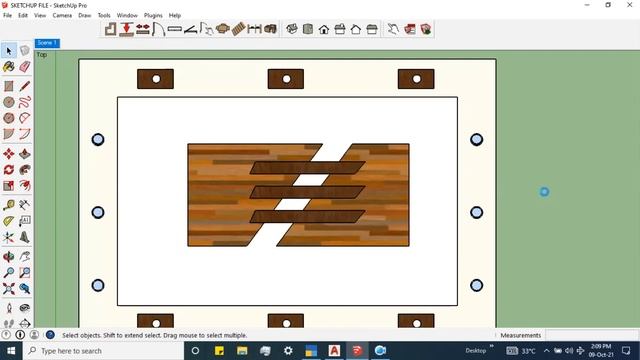Open the Help menu
Screen dimensions: 640x360
(175, 15)
